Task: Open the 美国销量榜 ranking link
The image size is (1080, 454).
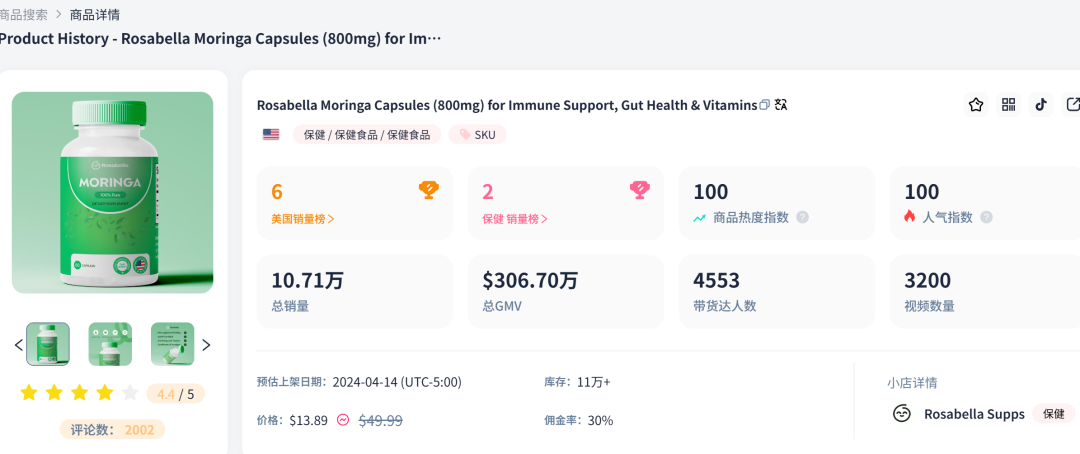Action: tap(303, 218)
